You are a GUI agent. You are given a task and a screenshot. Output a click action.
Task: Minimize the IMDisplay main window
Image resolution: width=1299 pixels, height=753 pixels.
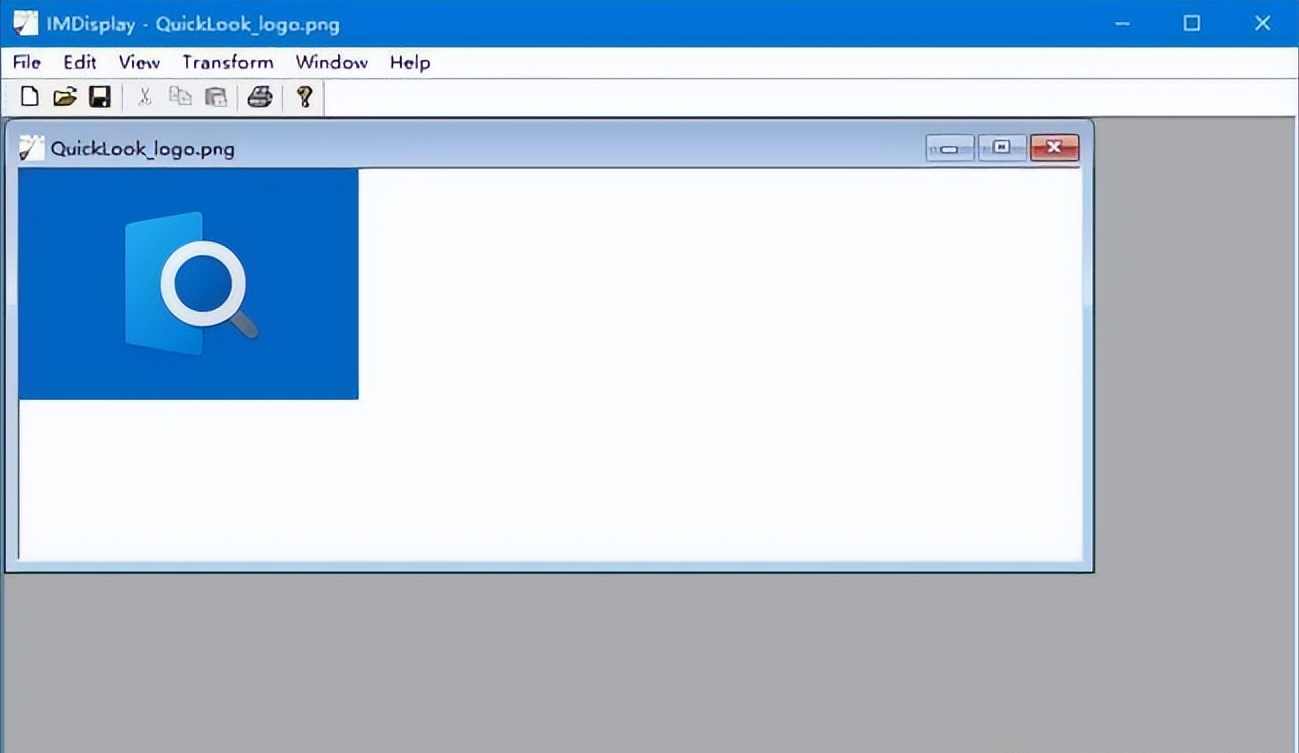pos(1121,23)
